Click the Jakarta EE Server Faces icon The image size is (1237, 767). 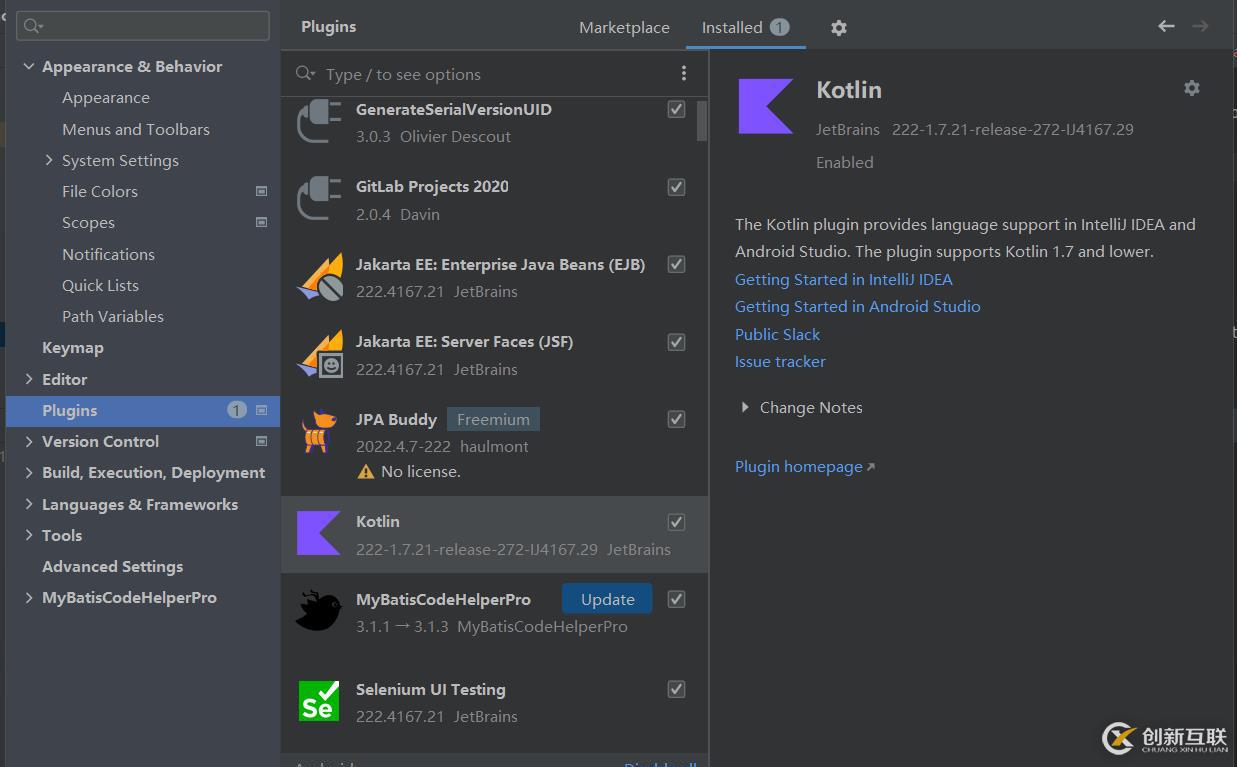pyautogui.click(x=321, y=354)
